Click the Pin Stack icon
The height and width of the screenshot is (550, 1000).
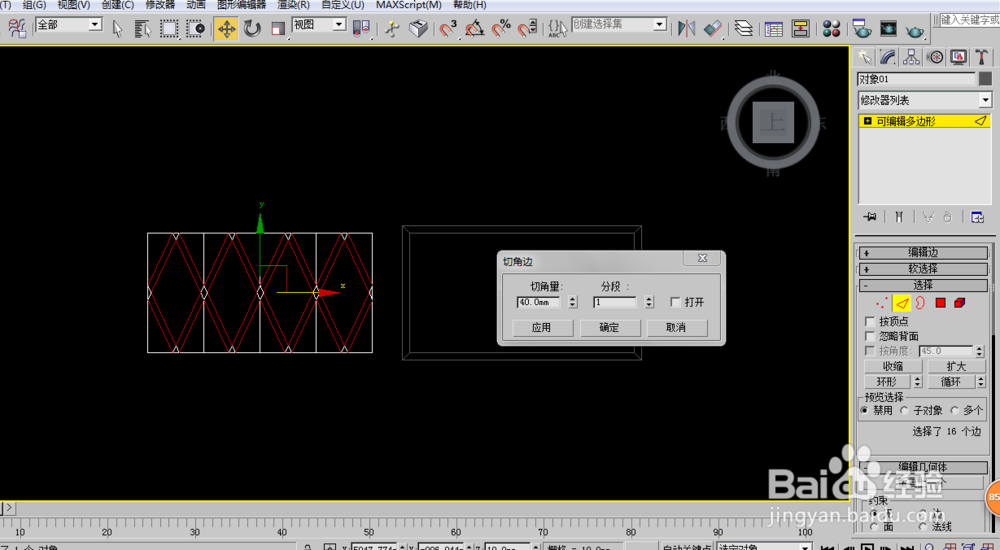pos(870,217)
